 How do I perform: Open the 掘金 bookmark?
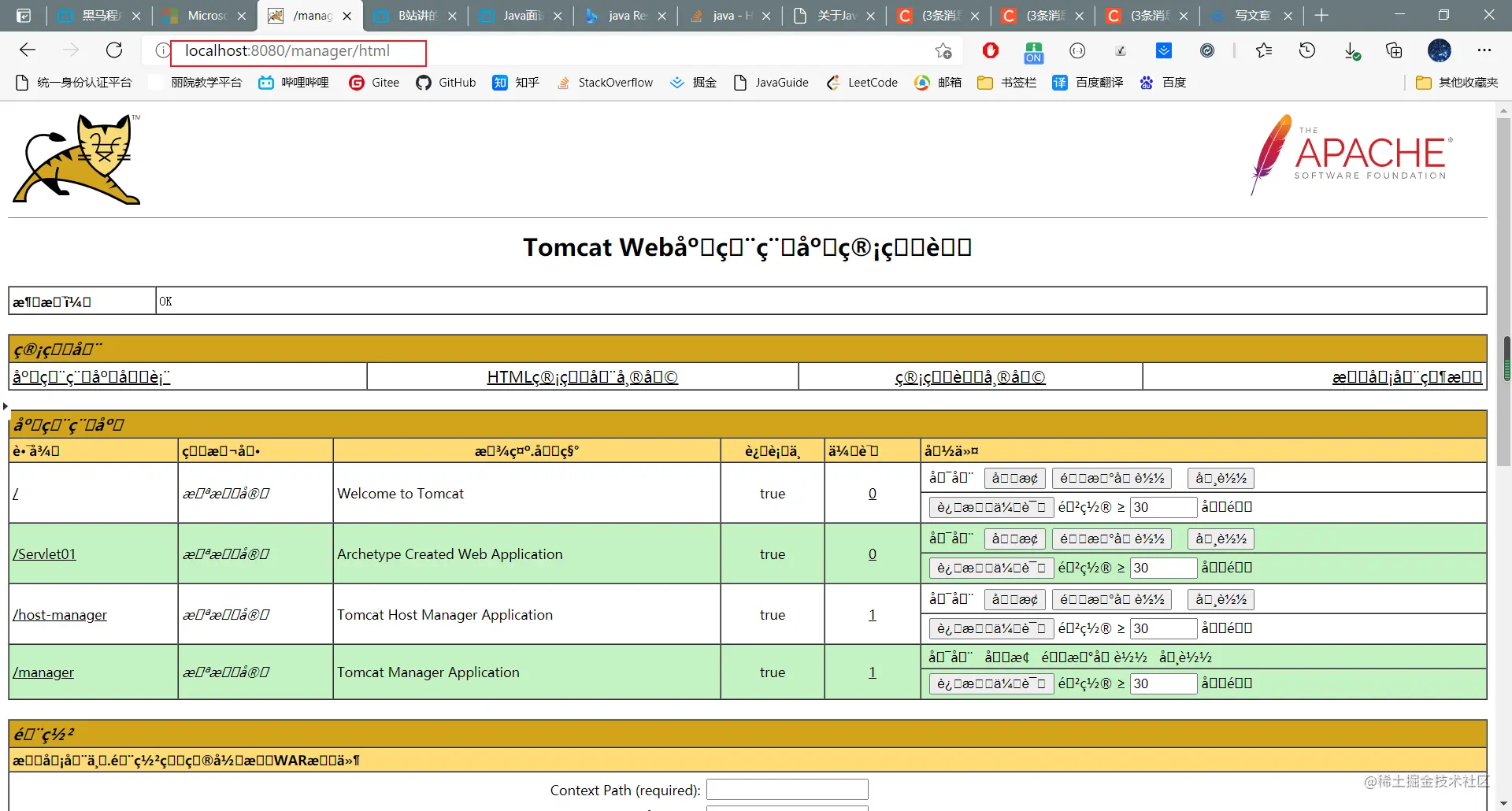point(693,83)
